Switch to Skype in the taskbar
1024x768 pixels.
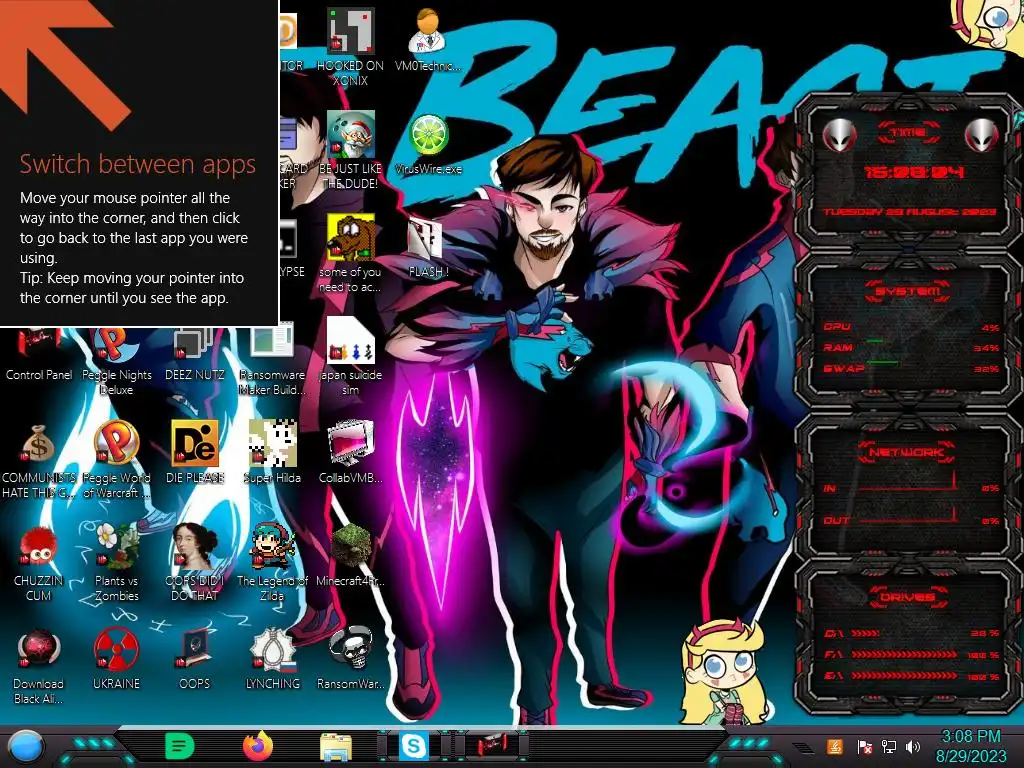click(x=413, y=746)
